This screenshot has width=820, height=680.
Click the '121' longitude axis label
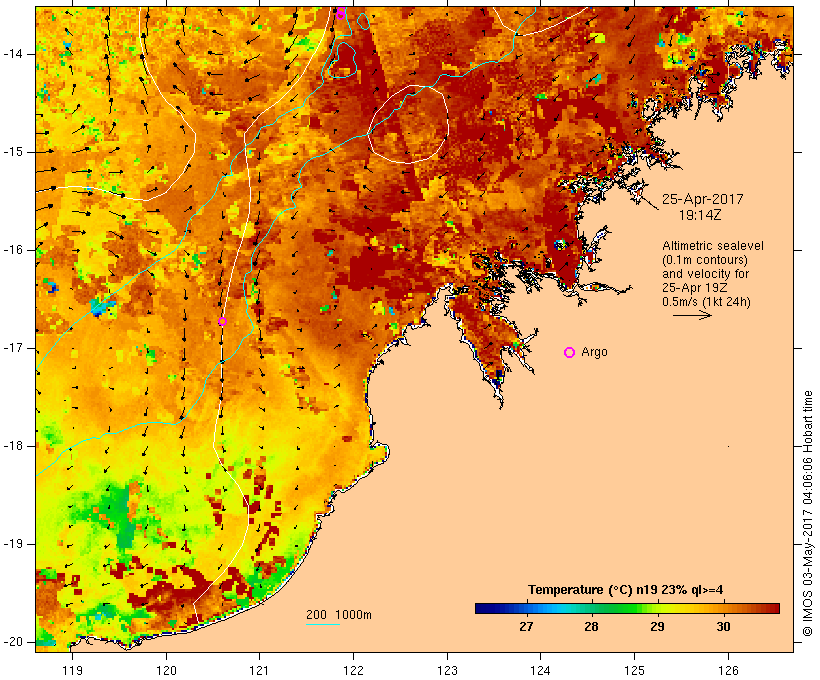(x=259, y=670)
